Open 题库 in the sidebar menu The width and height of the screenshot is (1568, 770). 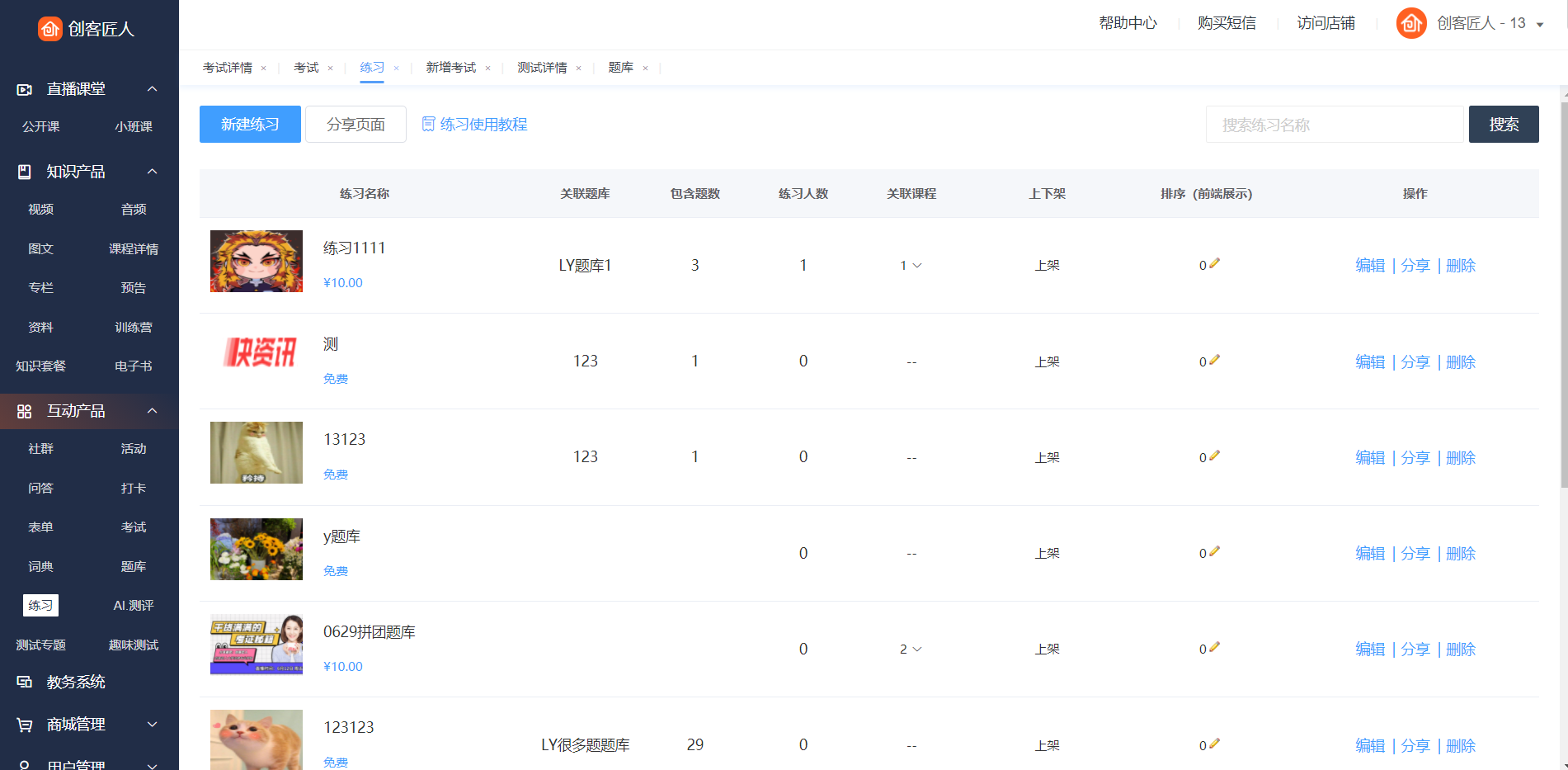click(x=134, y=567)
